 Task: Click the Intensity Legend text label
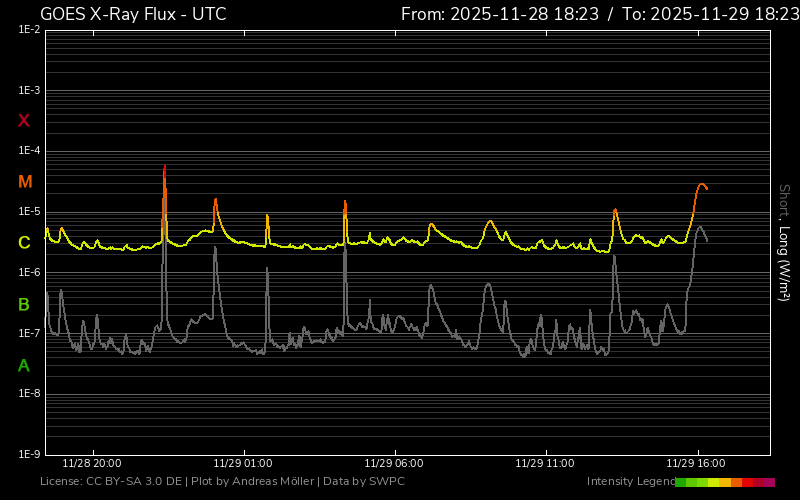click(629, 482)
